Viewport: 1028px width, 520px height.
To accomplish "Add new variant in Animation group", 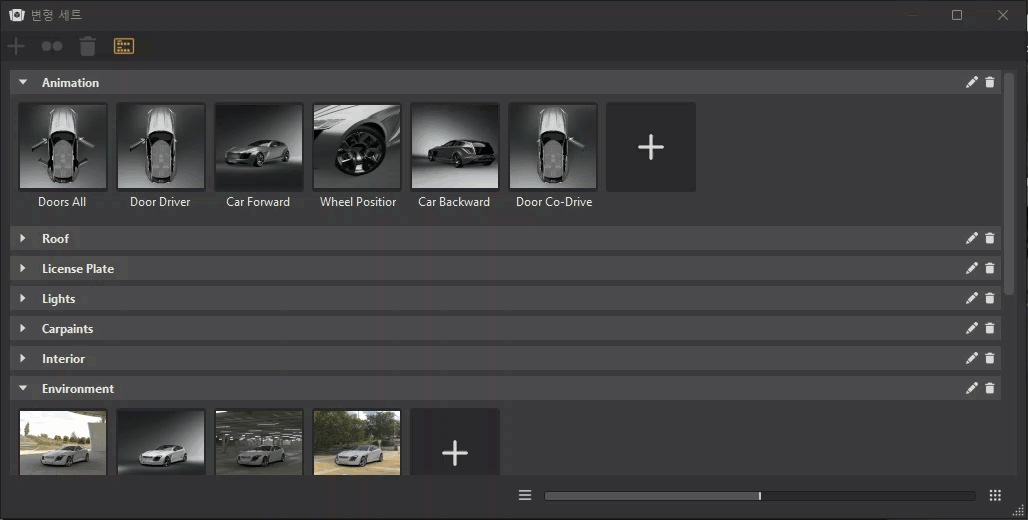I will [651, 147].
